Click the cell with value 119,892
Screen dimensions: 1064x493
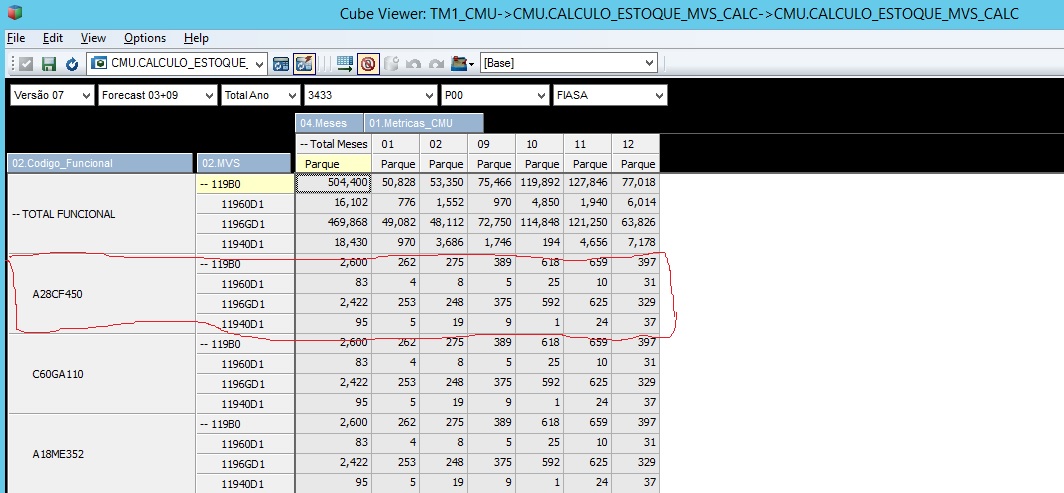click(539, 183)
